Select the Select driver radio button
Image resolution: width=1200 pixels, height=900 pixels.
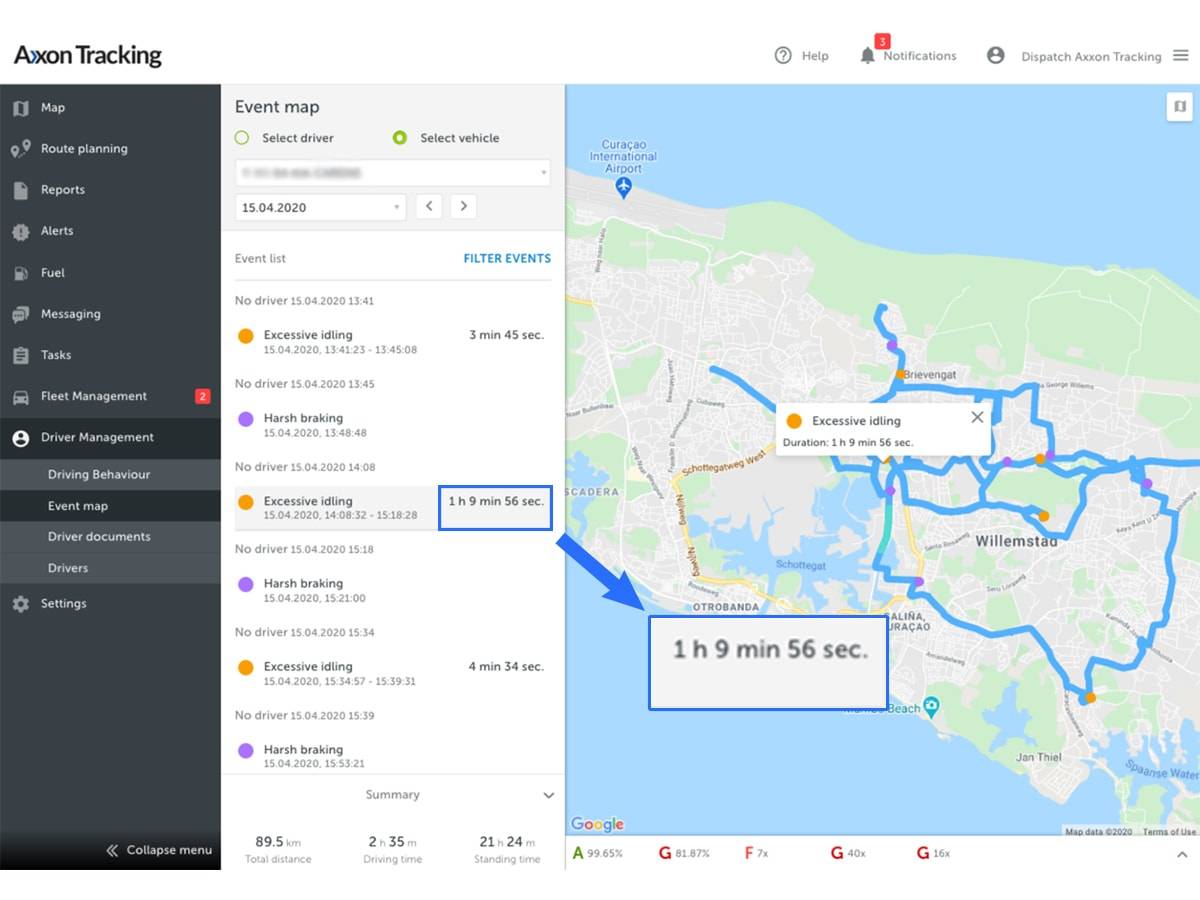tap(243, 137)
